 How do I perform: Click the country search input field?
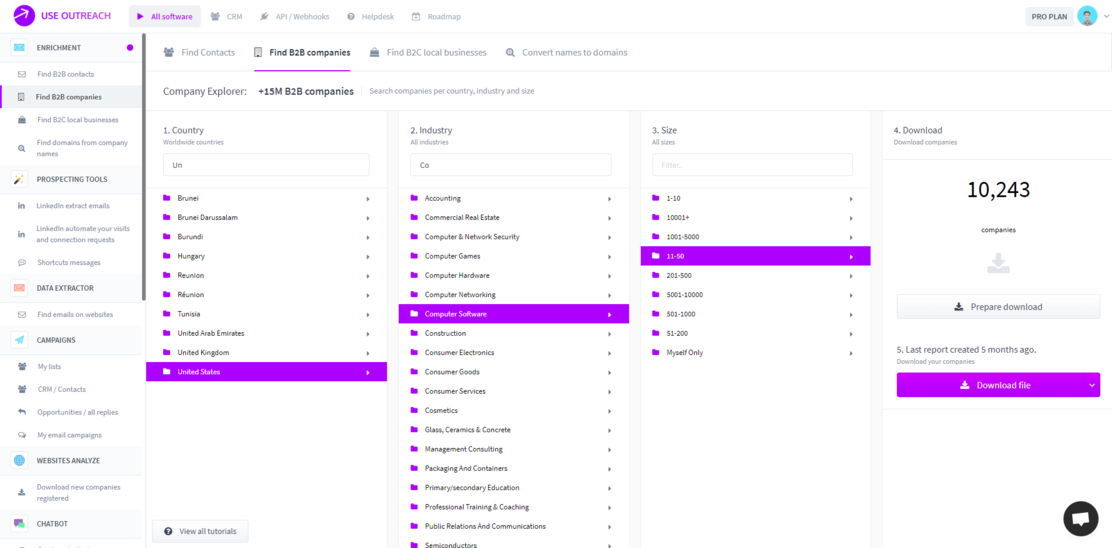click(266, 165)
